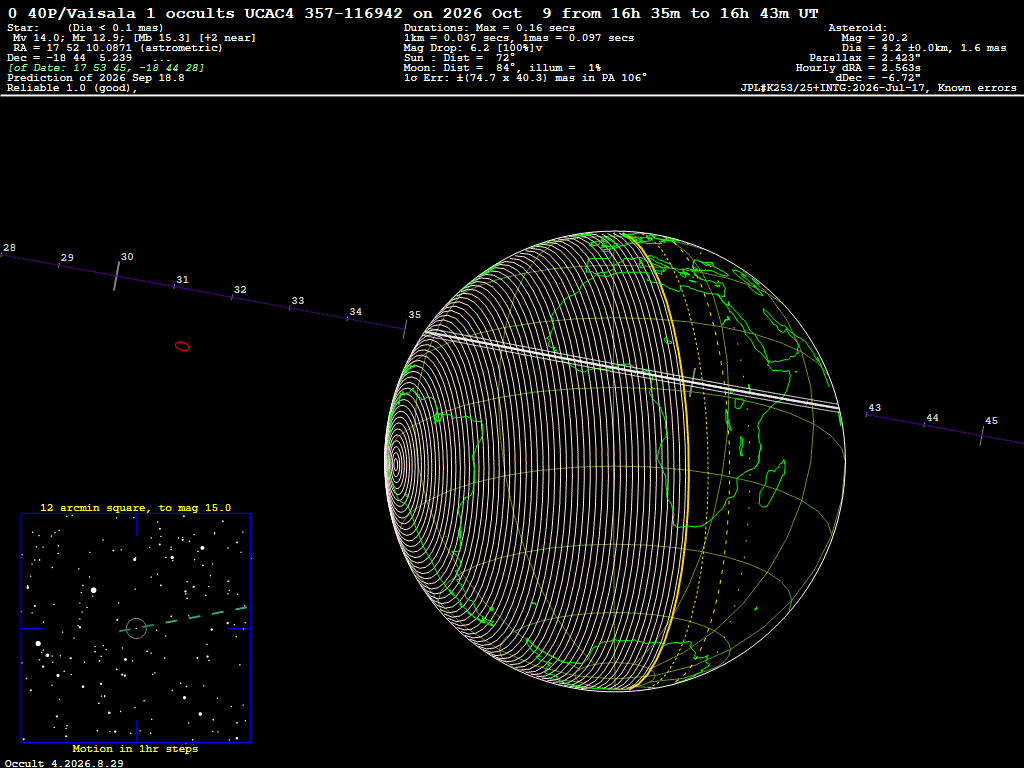This screenshot has width=1024, height=768.
Task: Click minute marker 30 on the path
Action: [127, 257]
